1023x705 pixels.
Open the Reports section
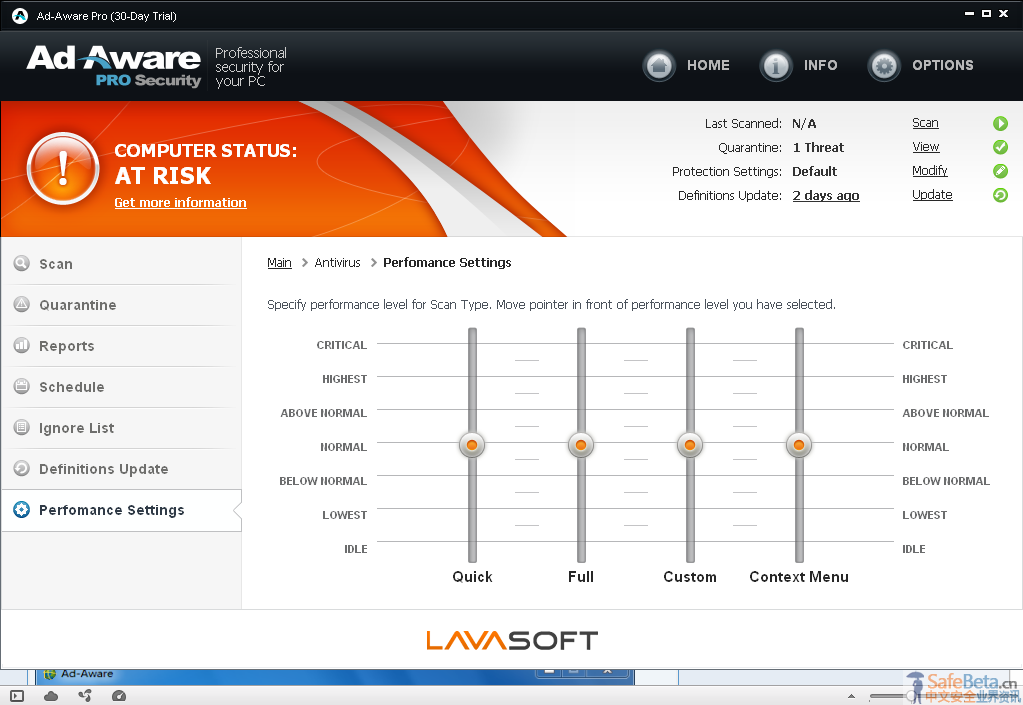pos(121,346)
